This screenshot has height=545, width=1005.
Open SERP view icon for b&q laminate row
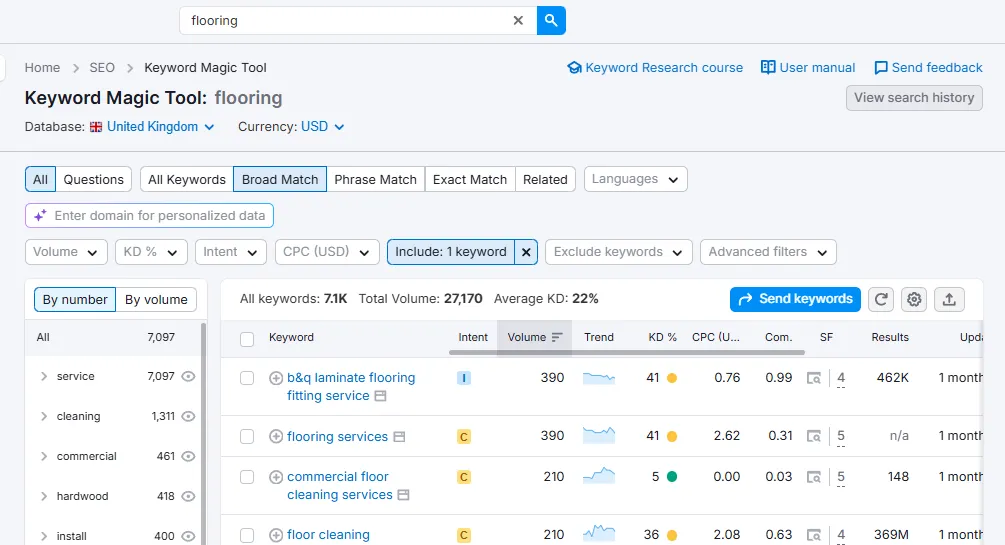(x=813, y=378)
